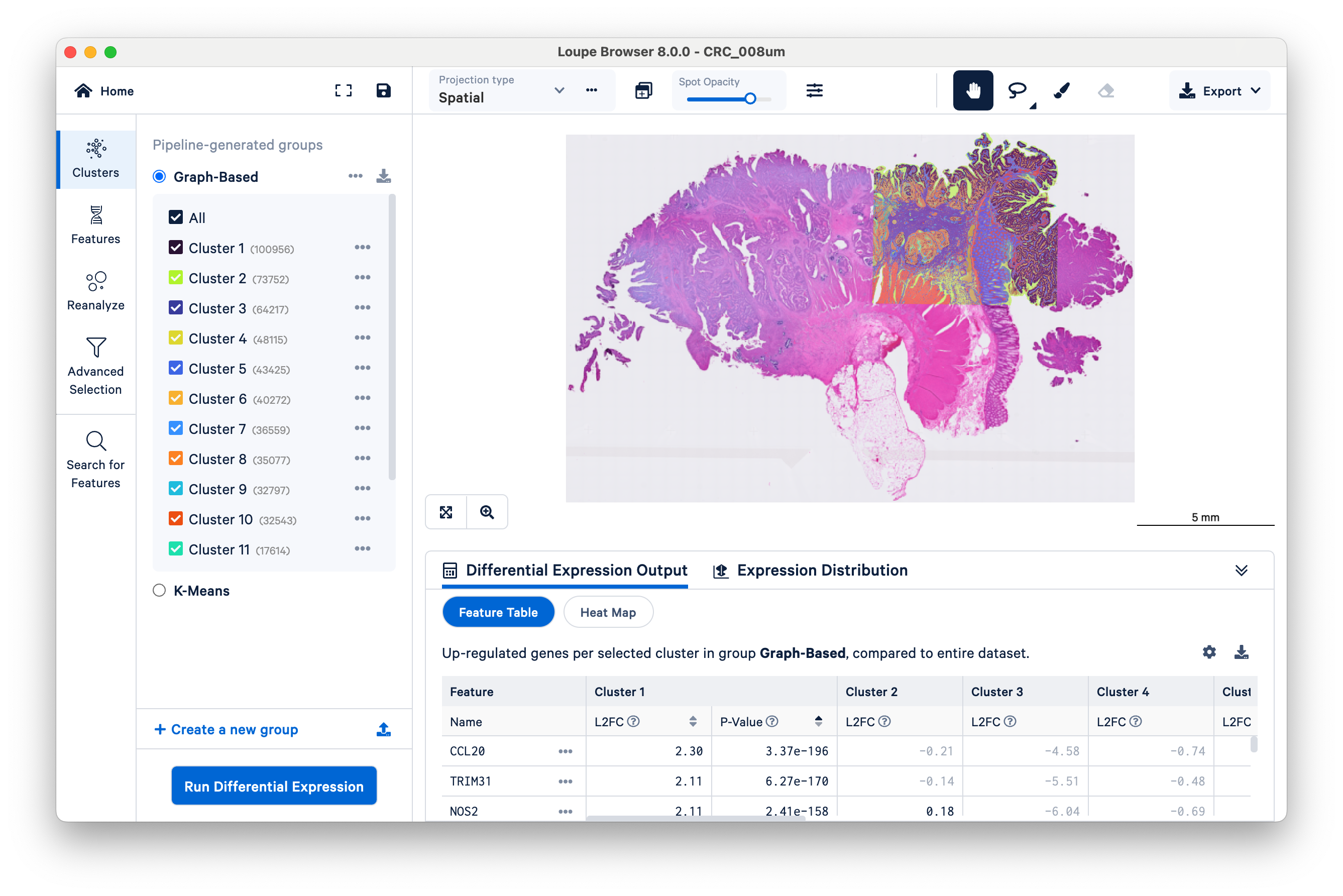1343x896 pixels.
Task: Collapse the Differential Expression panel chevron
Action: [1241, 570]
